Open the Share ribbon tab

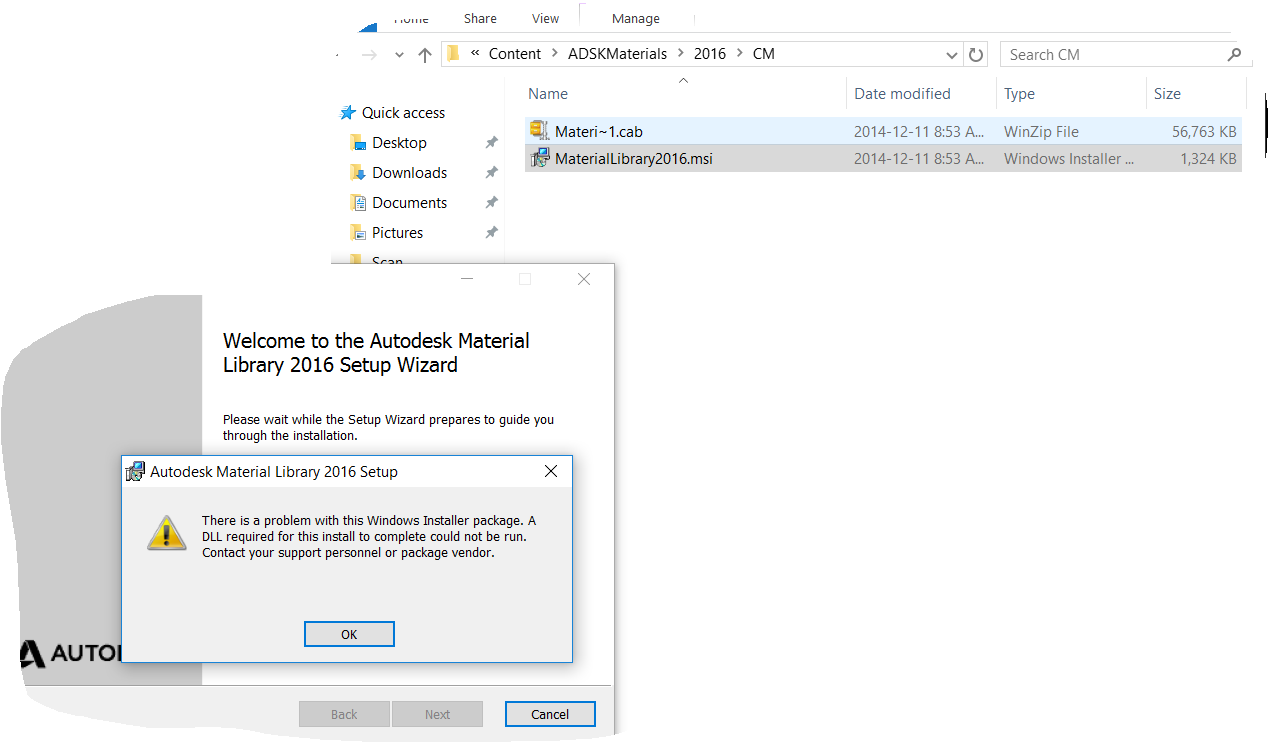pos(480,18)
